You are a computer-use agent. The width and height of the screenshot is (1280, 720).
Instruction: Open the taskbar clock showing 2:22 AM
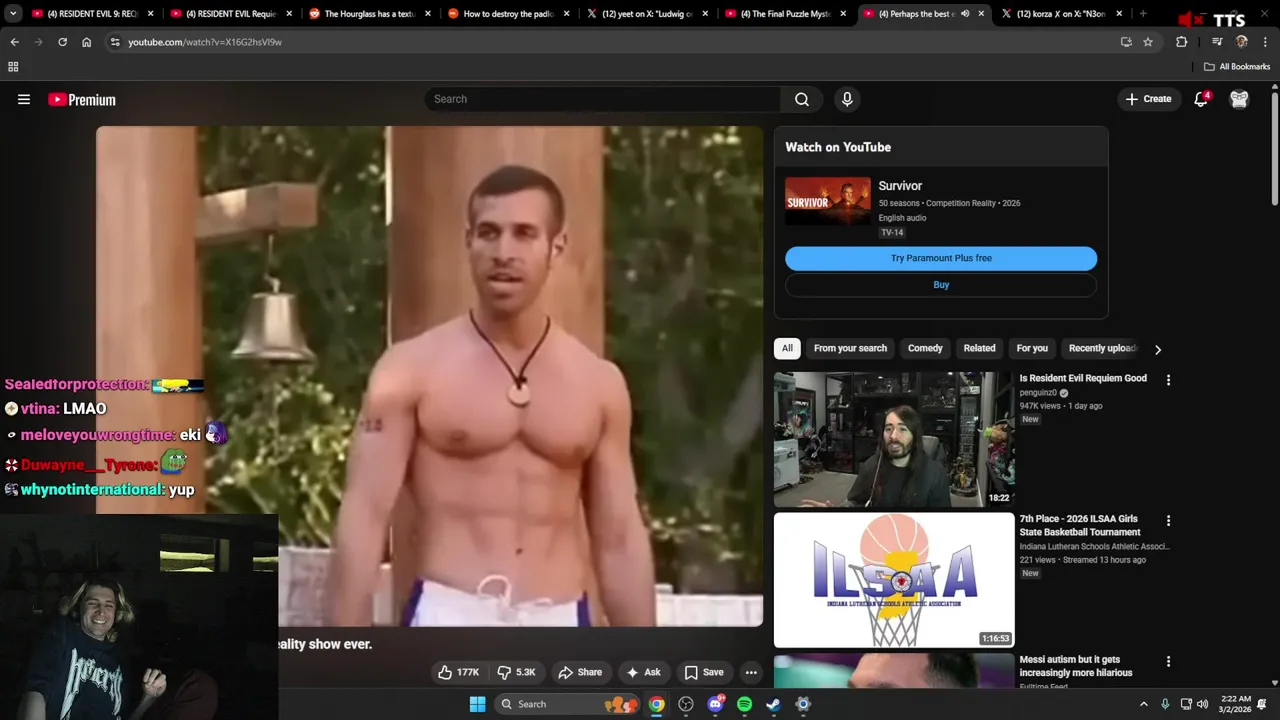click(x=1236, y=704)
